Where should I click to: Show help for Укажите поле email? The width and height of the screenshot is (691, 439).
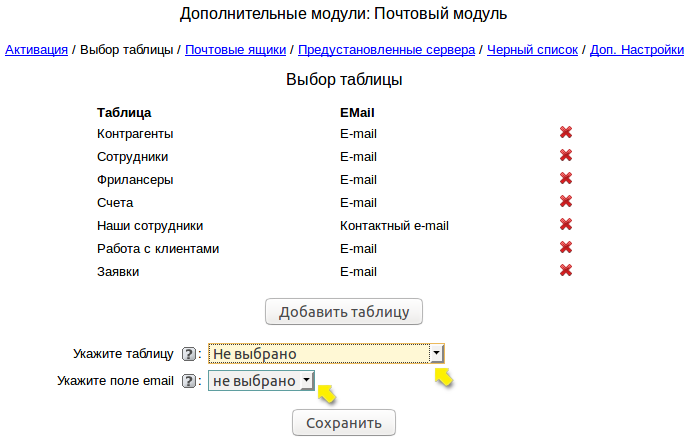pyautogui.click(x=189, y=381)
